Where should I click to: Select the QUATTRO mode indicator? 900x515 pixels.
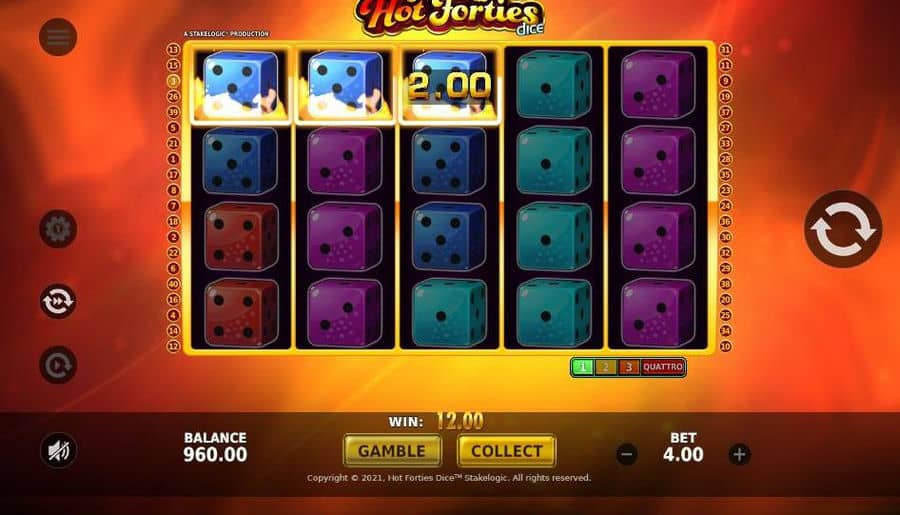tap(662, 367)
